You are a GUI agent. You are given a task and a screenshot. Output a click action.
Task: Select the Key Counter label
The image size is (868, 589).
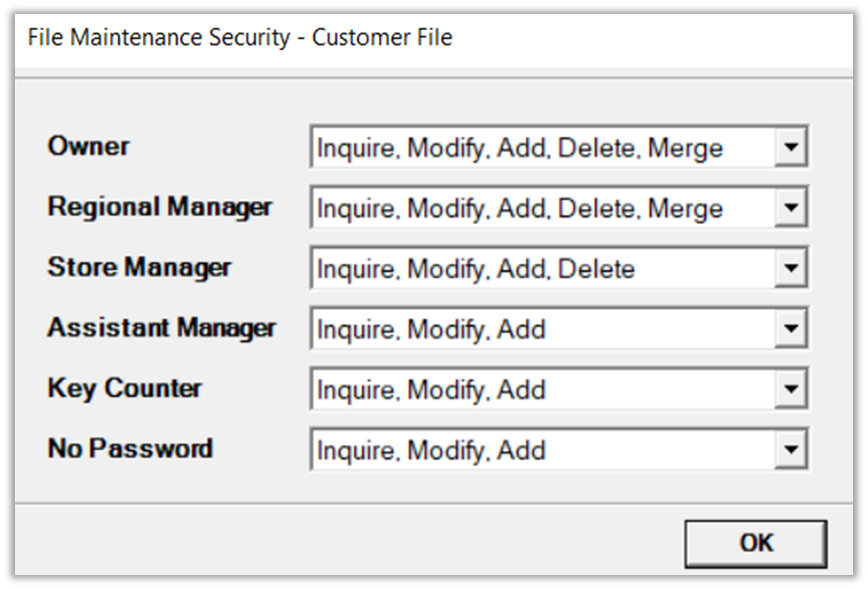(x=125, y=388)
